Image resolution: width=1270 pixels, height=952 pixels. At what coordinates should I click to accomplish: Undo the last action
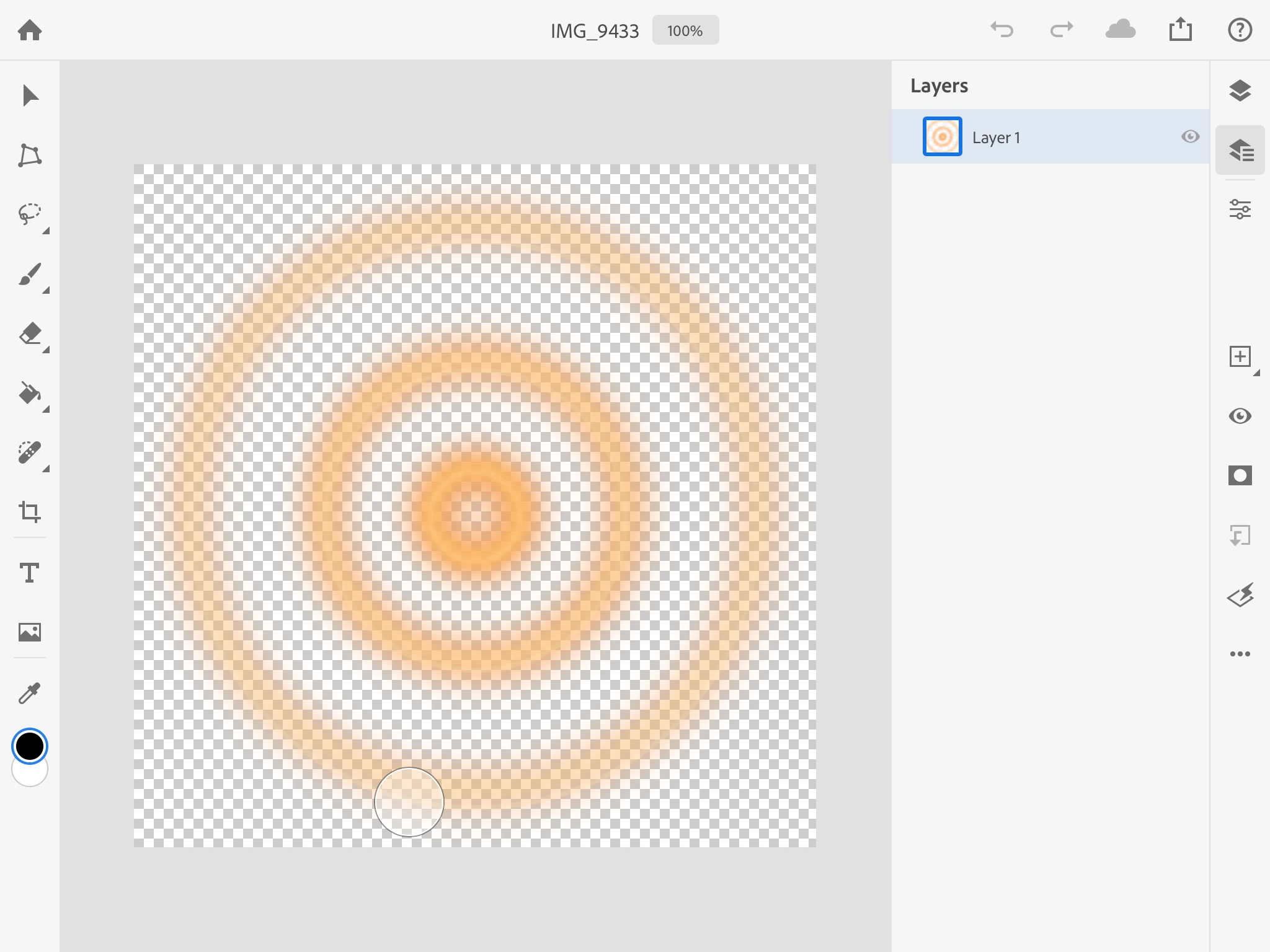tap(1001, 30)
